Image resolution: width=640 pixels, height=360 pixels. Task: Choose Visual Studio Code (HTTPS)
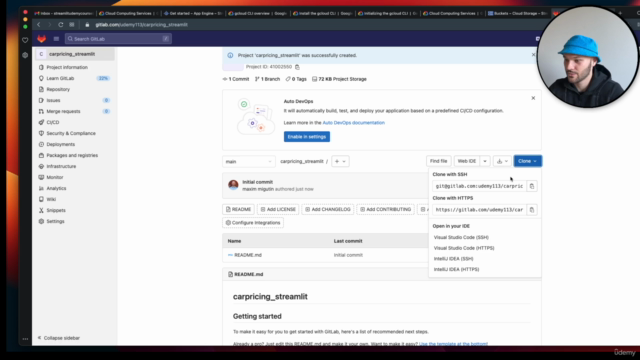pyautogui.click(x=464, y=248)
